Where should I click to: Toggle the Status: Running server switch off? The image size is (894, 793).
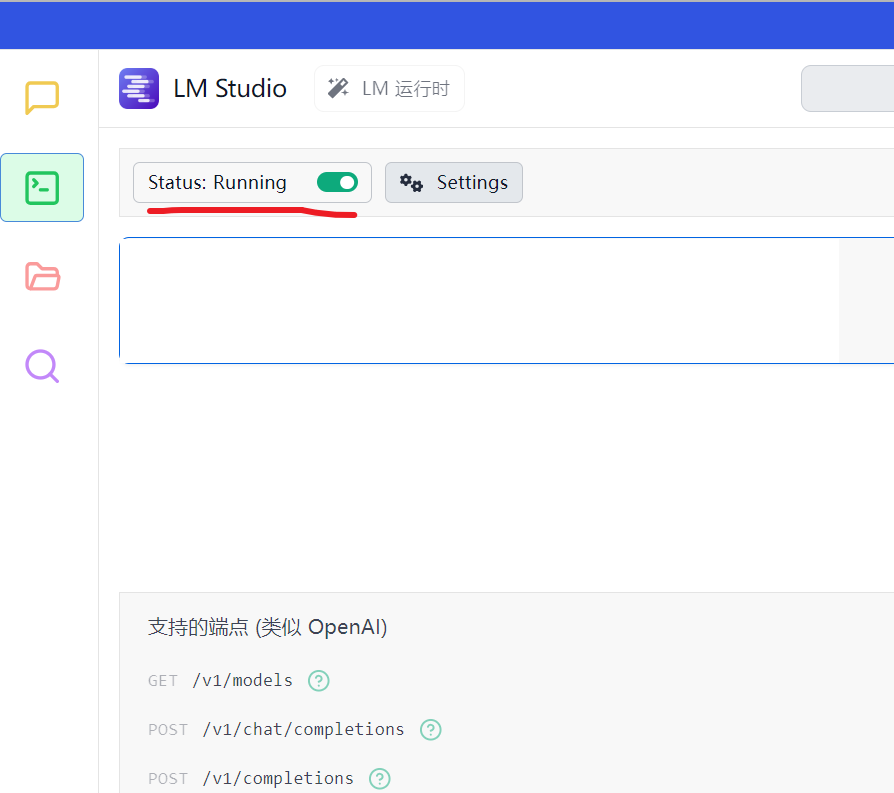pyautogui.click(x=337, y=182)
